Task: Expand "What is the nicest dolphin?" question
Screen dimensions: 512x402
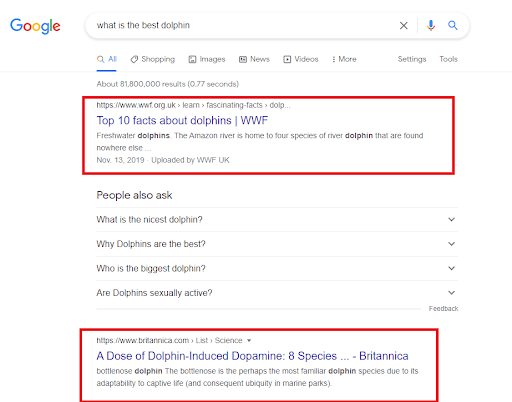Action: 277,220
